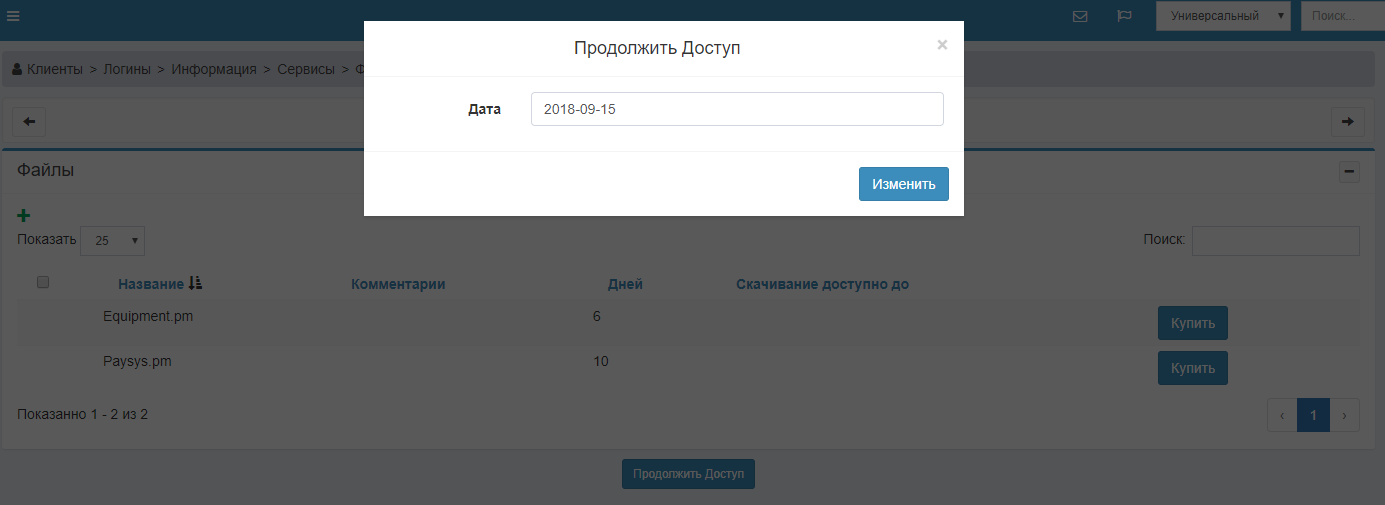Click Купить button for Equipment.pm
This screenshot has width=1385, height=505.
pyautogui.click(x=1192, y=323)
